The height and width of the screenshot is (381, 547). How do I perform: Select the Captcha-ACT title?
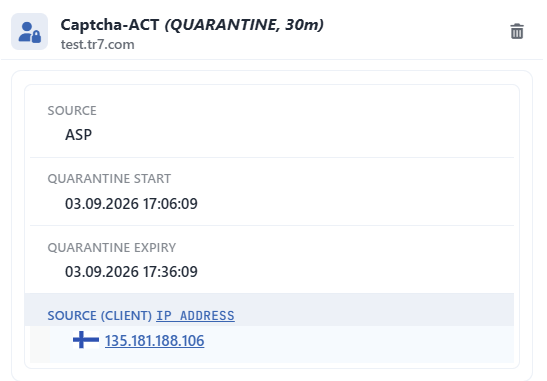pos(110,25)
